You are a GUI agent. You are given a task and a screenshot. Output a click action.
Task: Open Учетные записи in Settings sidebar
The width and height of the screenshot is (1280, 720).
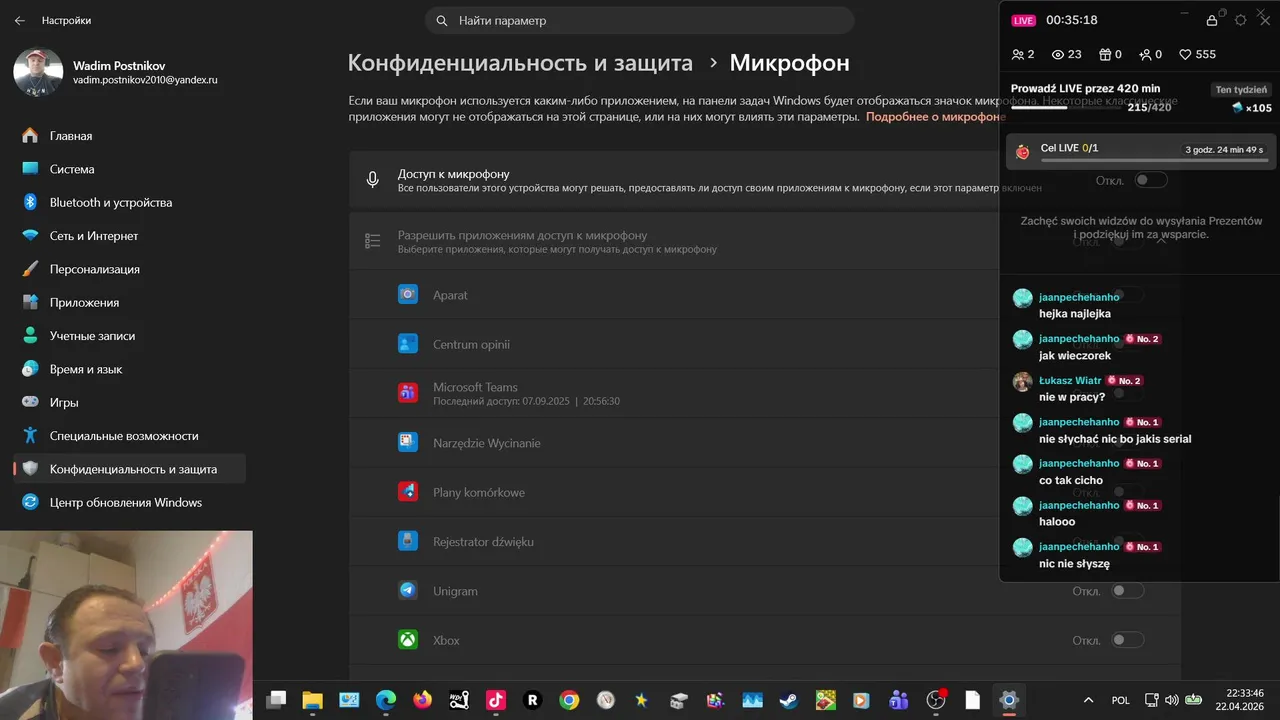[129, 336]
